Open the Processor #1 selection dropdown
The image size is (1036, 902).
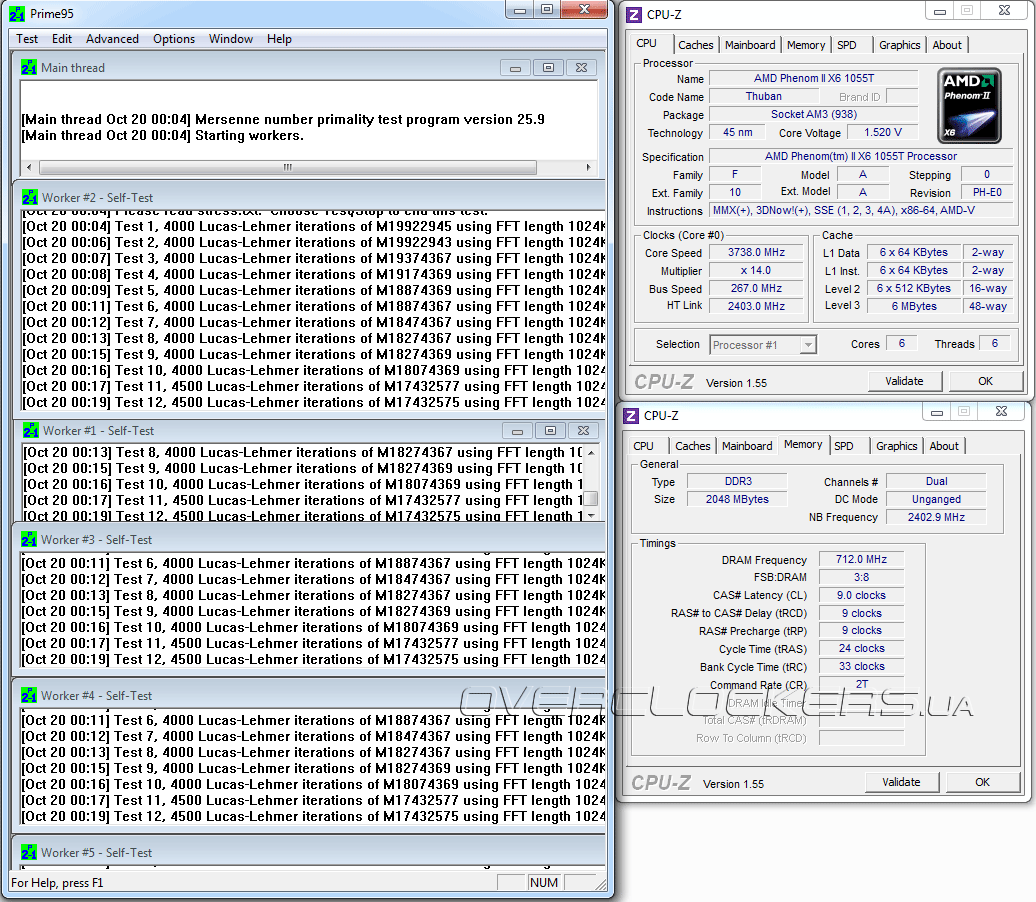(763, 345)
